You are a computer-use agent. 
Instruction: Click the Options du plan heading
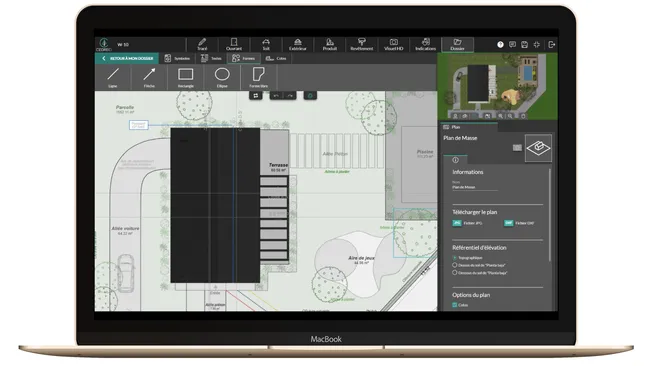tap(471, 295)
